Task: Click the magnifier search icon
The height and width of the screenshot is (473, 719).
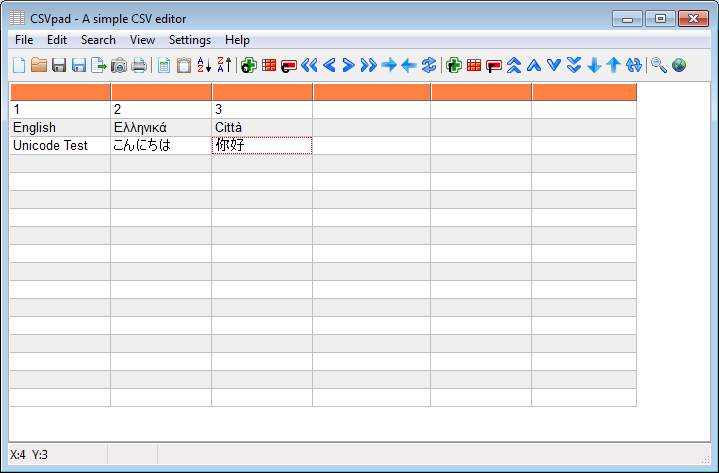Action: 658,65
